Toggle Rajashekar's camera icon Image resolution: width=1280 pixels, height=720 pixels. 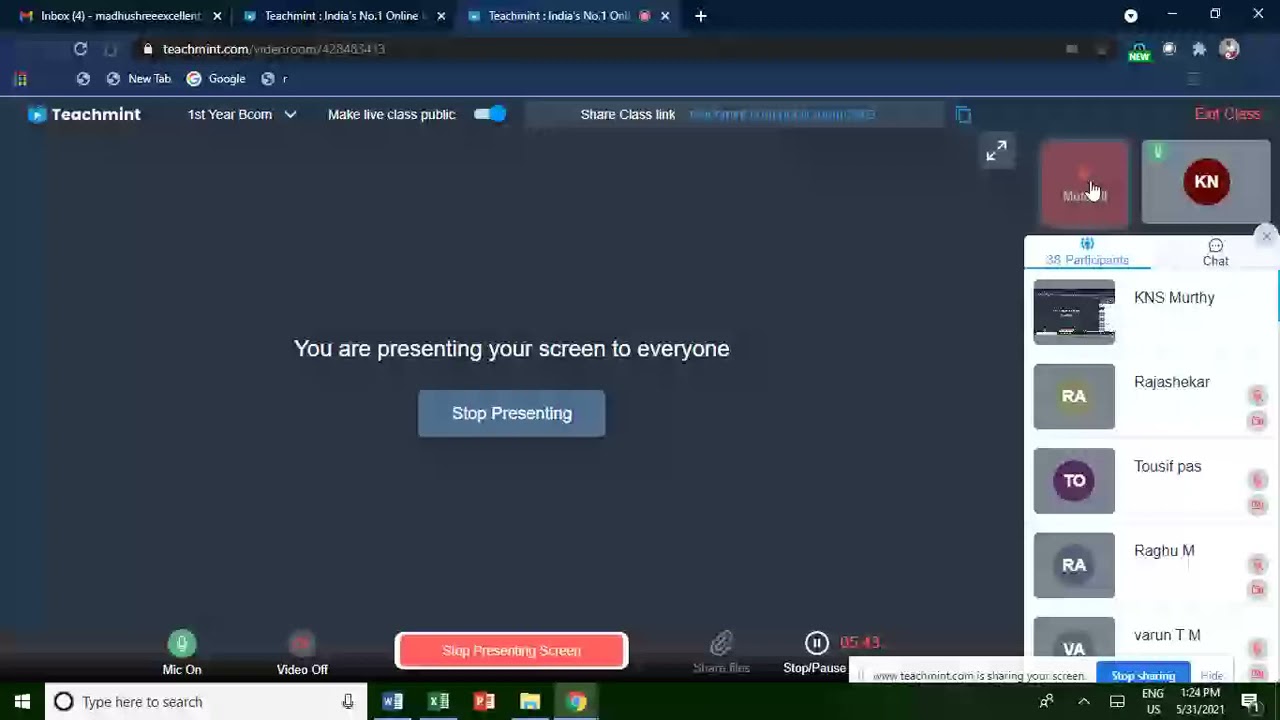pyautogui.click(x=1257, y=421)
